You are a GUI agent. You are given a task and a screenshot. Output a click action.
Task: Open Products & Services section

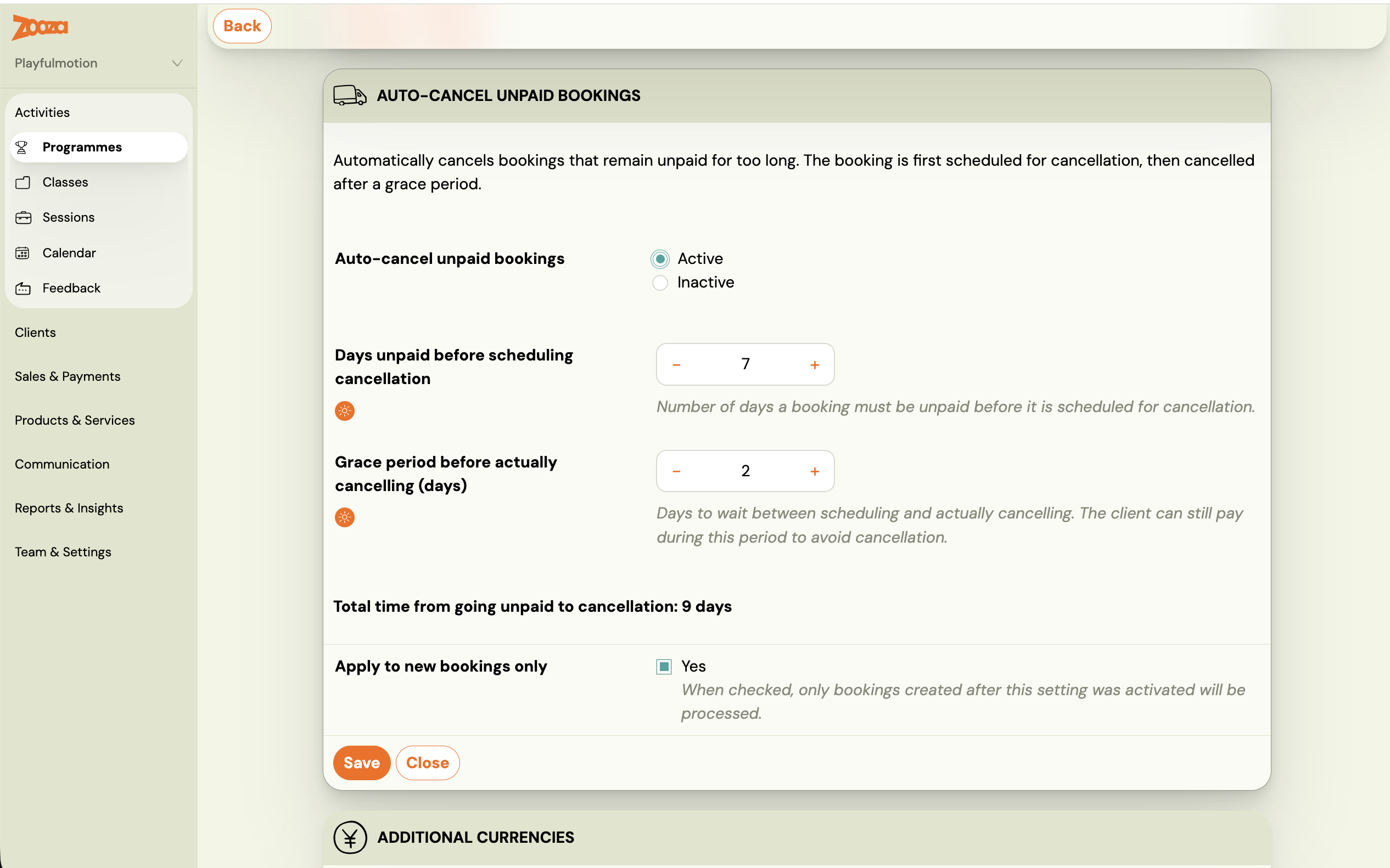[x=75, y=420]
